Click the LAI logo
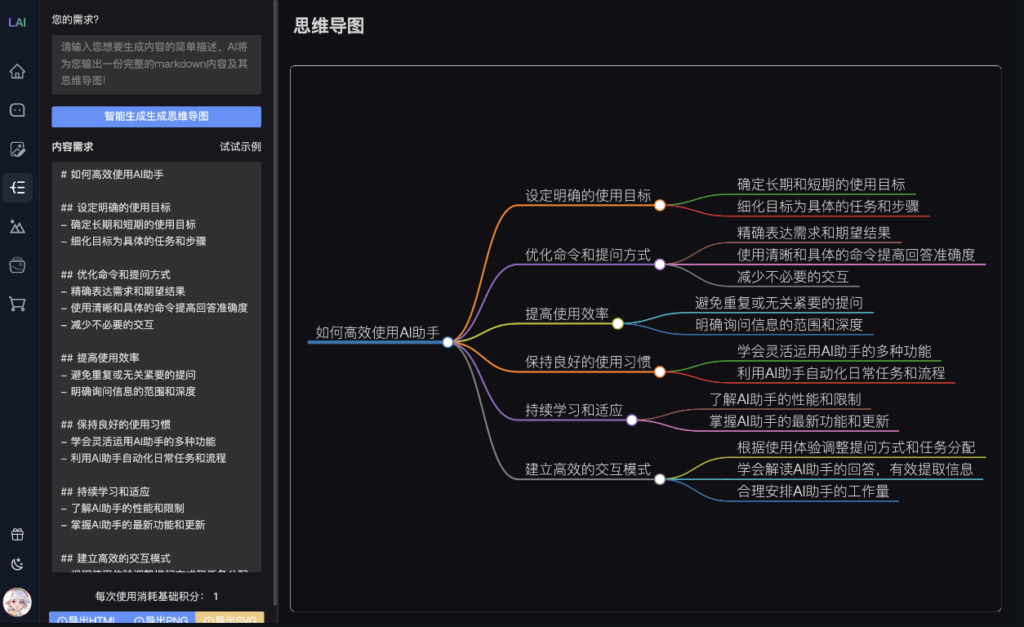Screen dimensions: 1024x627 click(17, 23)
